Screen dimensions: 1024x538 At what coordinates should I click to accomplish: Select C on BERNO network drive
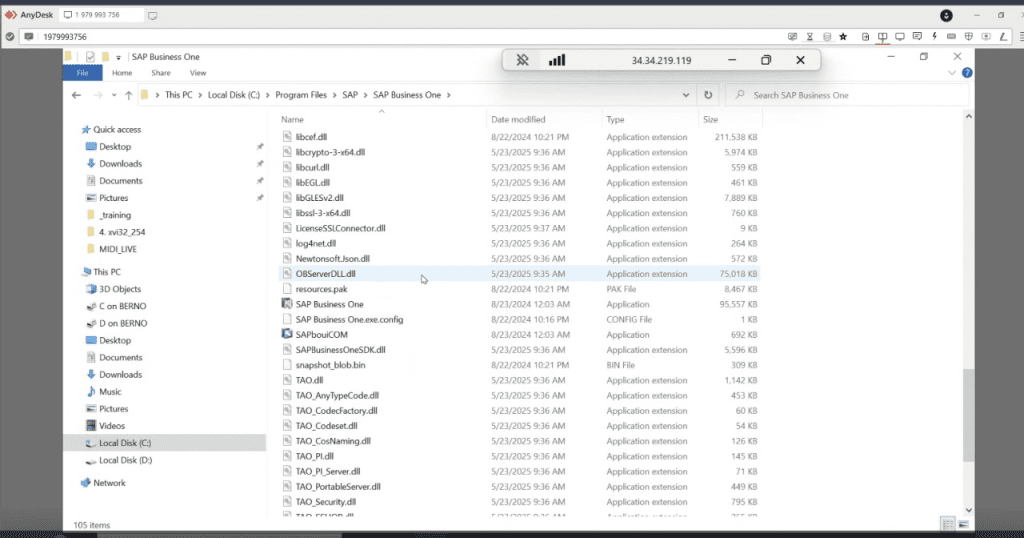(x=122, y=306)
